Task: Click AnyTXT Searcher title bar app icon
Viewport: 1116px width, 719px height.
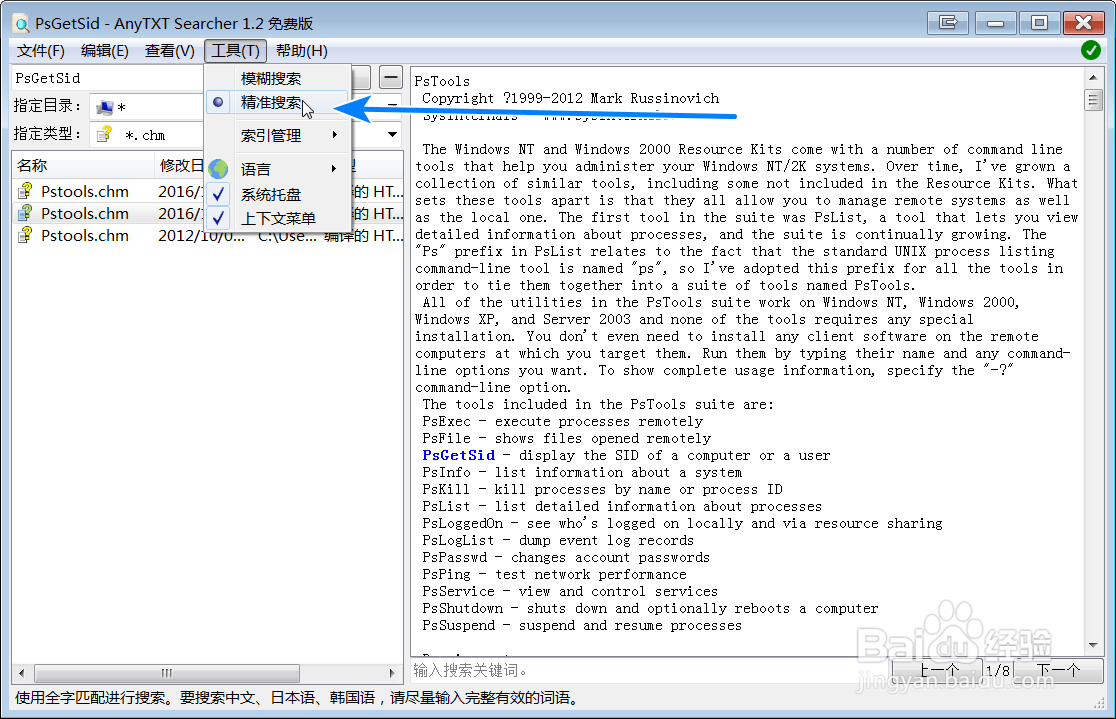Action: [22, 24]
